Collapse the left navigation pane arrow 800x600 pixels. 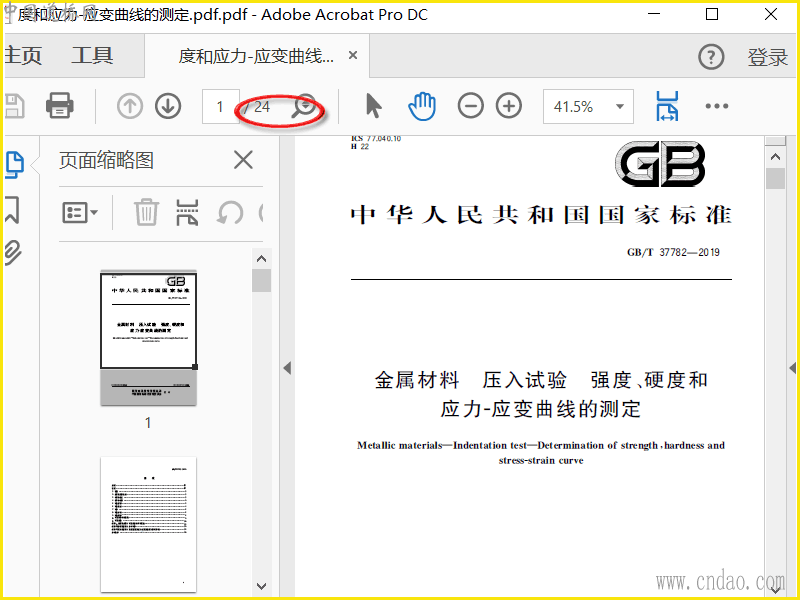[x=287, y=367]
